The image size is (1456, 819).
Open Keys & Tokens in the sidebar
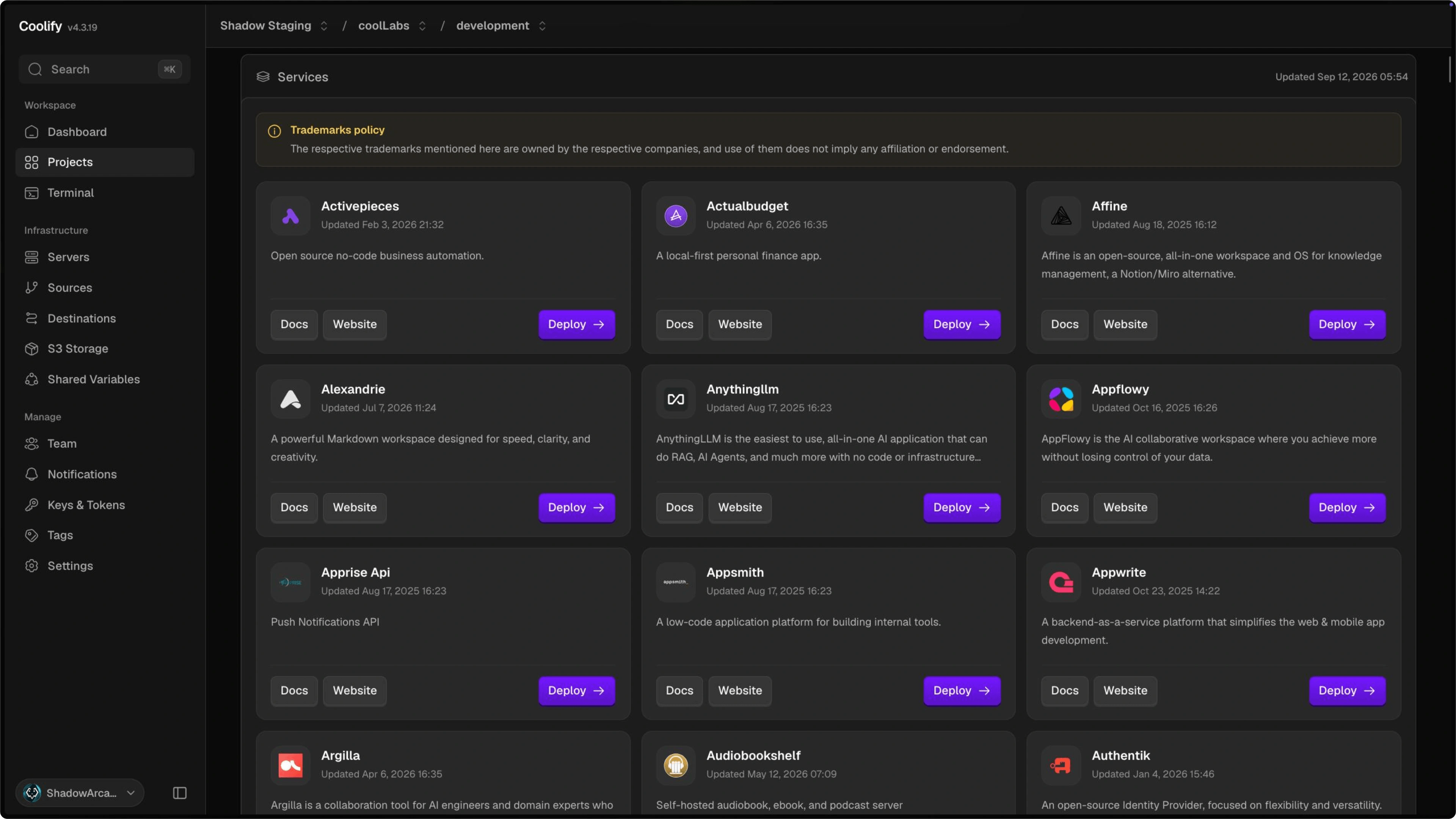pyautogui.click(x=105, y=505)
